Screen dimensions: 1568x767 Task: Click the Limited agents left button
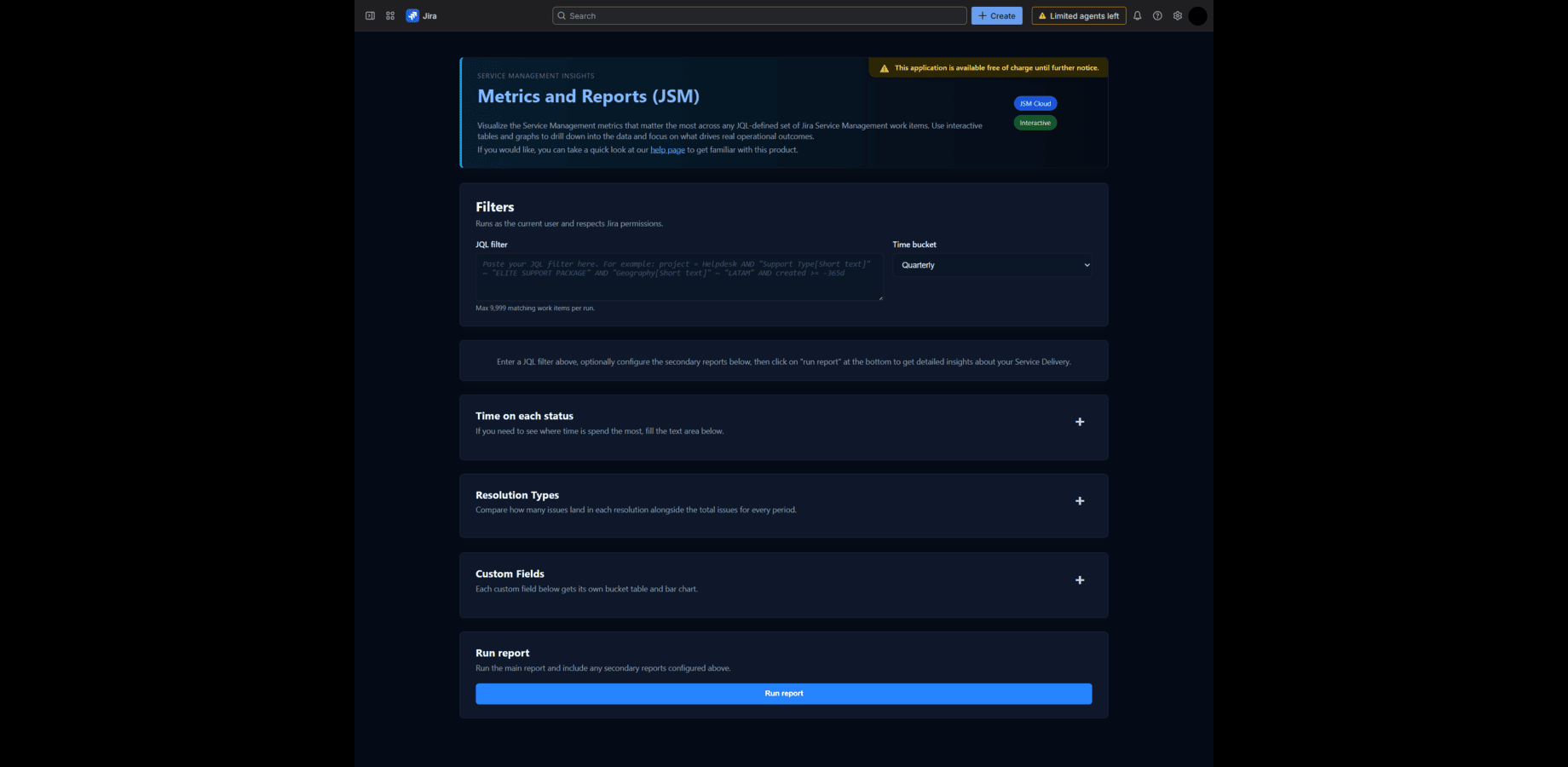pyautogui.click(x=1079, y=15)
